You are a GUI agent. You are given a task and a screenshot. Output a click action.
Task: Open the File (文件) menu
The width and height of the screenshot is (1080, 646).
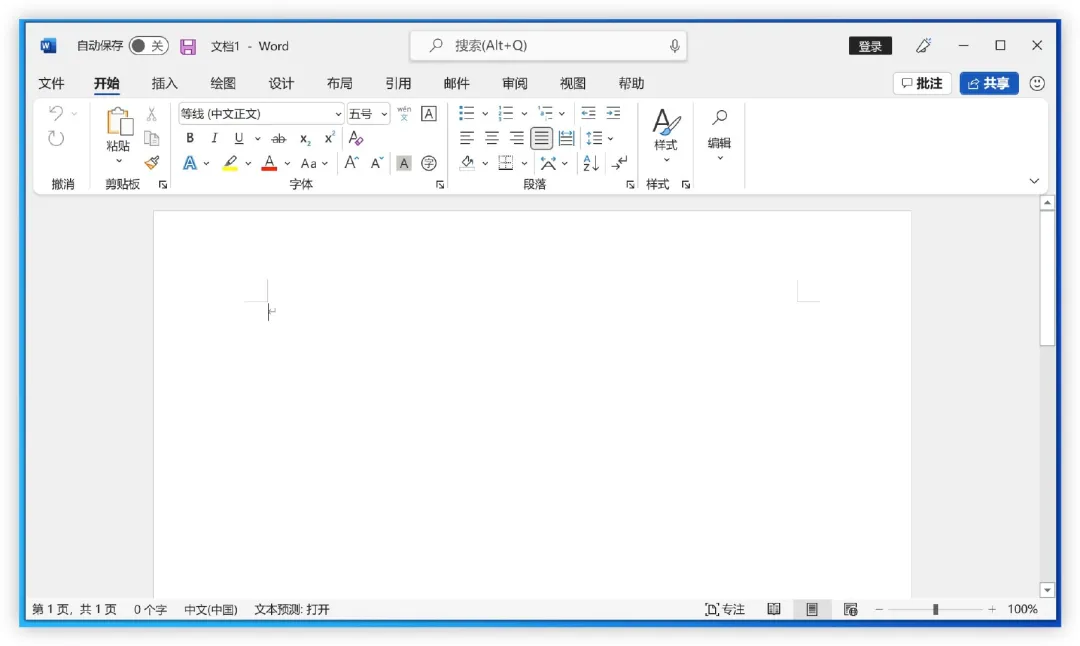(52, 83)
